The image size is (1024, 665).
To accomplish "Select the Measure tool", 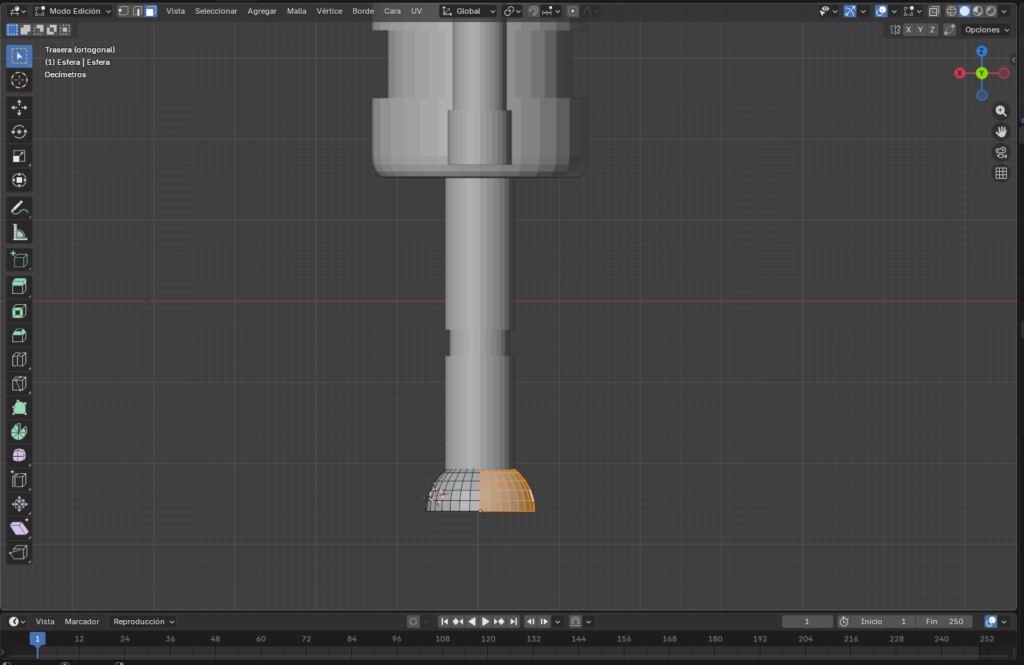I will tap(19, 233).
